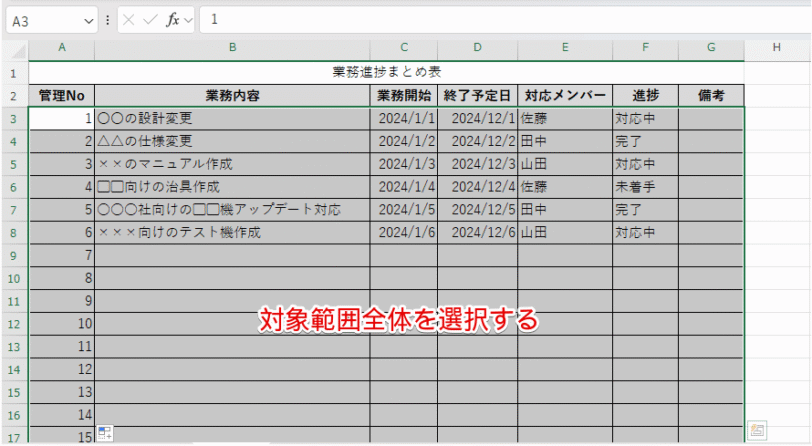Select column H header
The width and height of the screenshot is (812, 446).
coord(776,48)
